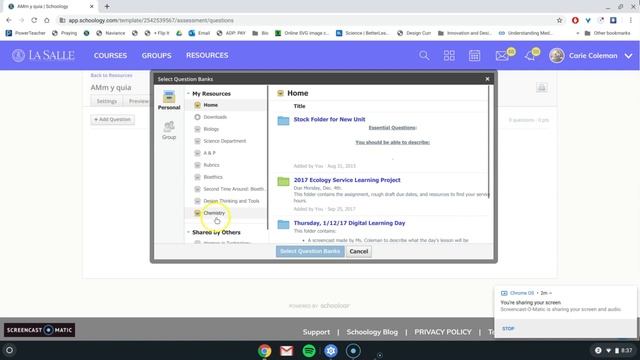The width and height of the screenshot is (640, 360).
Task: Click the Select Question Banks button
Action: [x=310, y=251]
